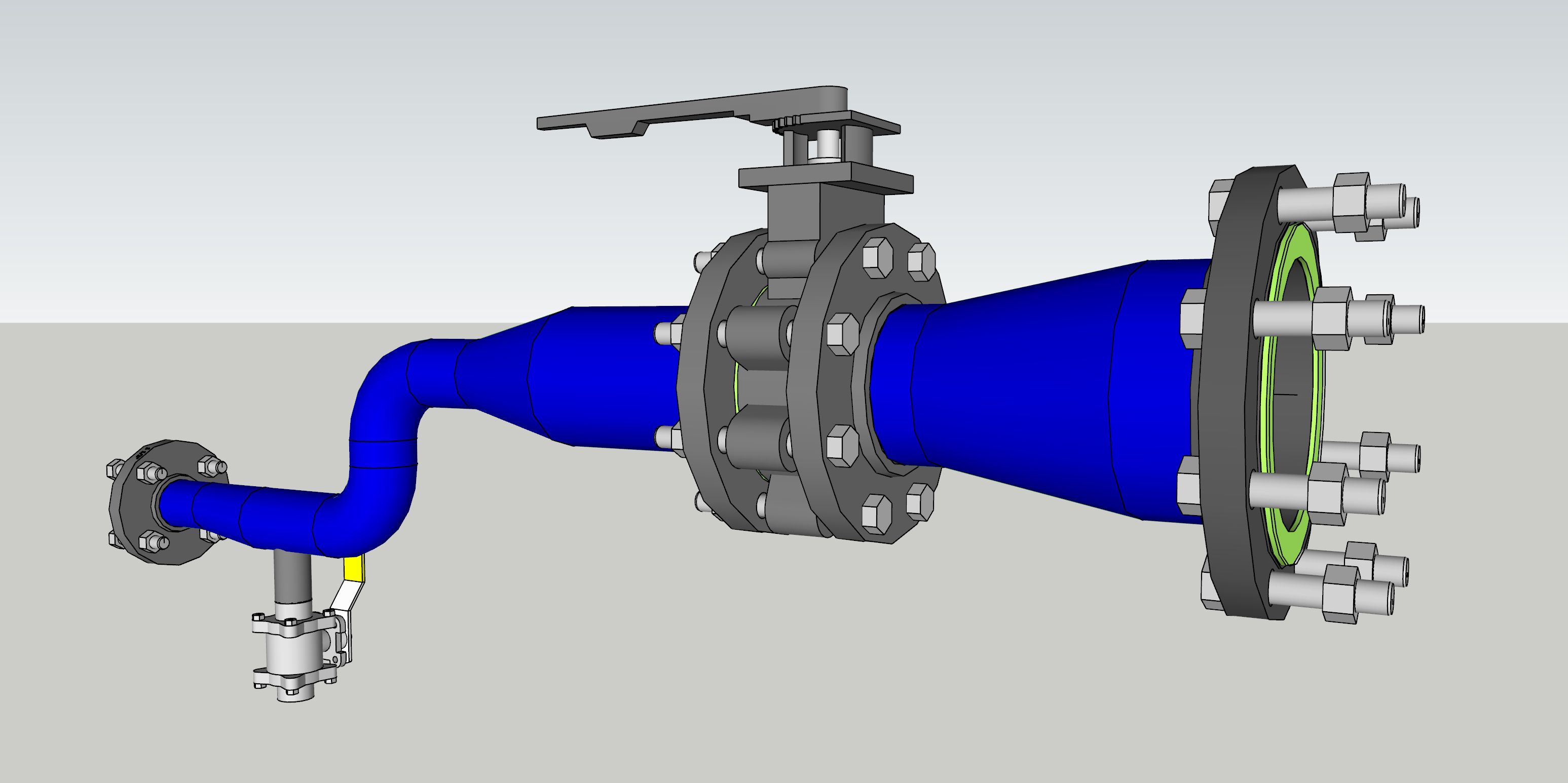Click the white valve stem beneath the lever
This screenshot has width=1568, height=783.
point(828,145)
